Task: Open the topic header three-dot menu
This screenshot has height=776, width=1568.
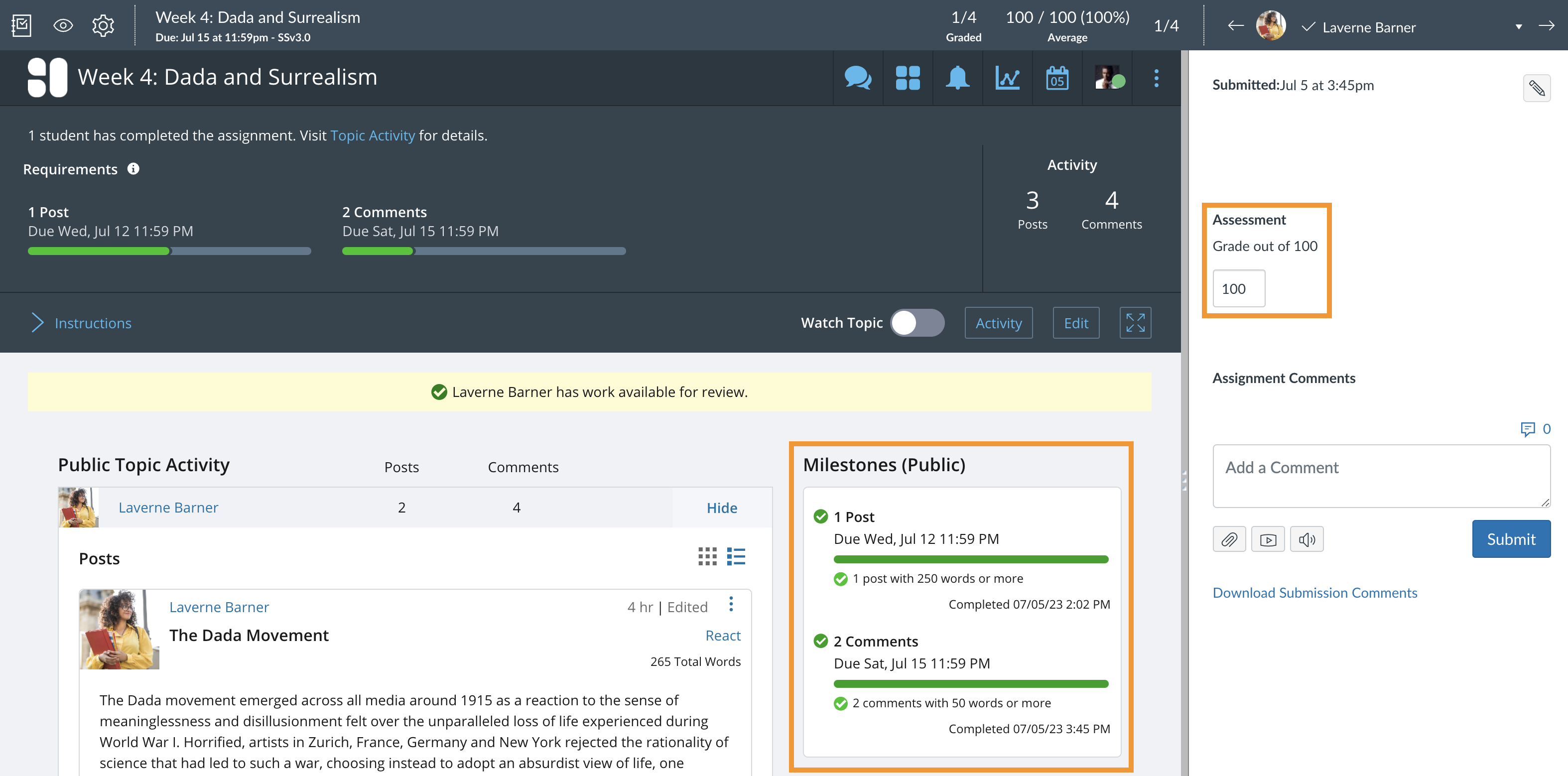Action: tap(1156, 78)
